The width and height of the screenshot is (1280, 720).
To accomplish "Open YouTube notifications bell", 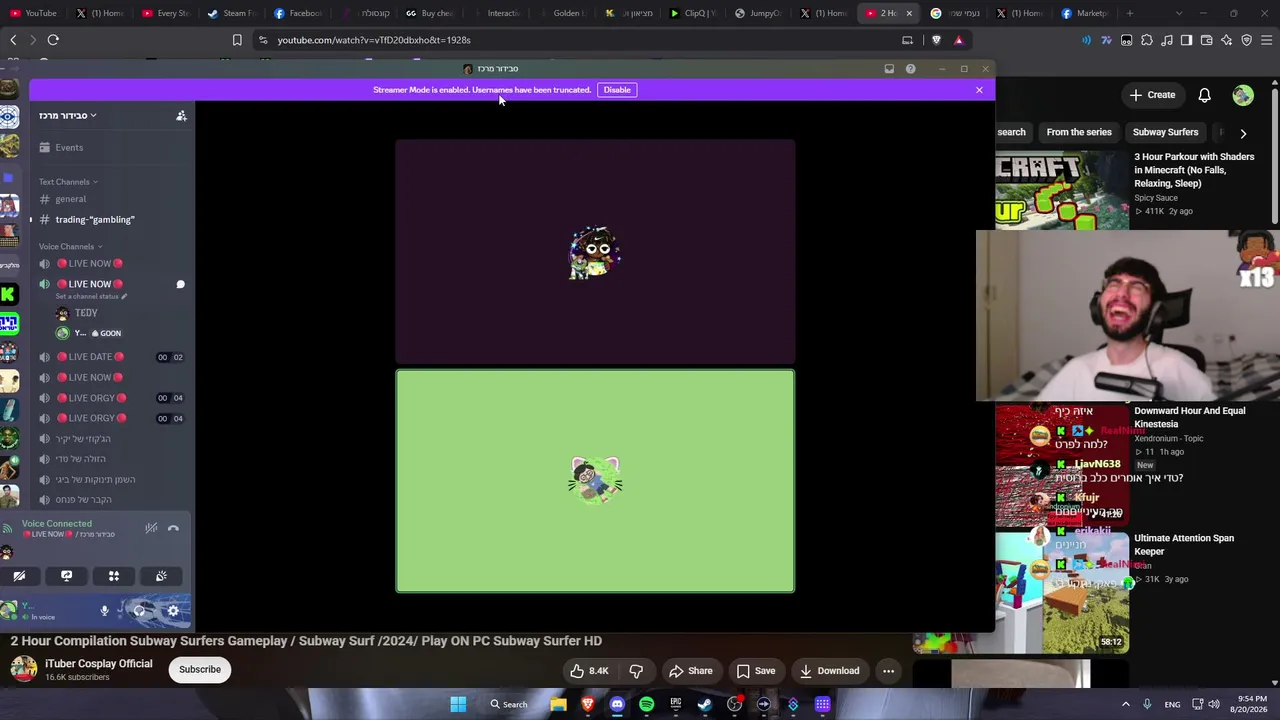I will [x=1204, y=95].
